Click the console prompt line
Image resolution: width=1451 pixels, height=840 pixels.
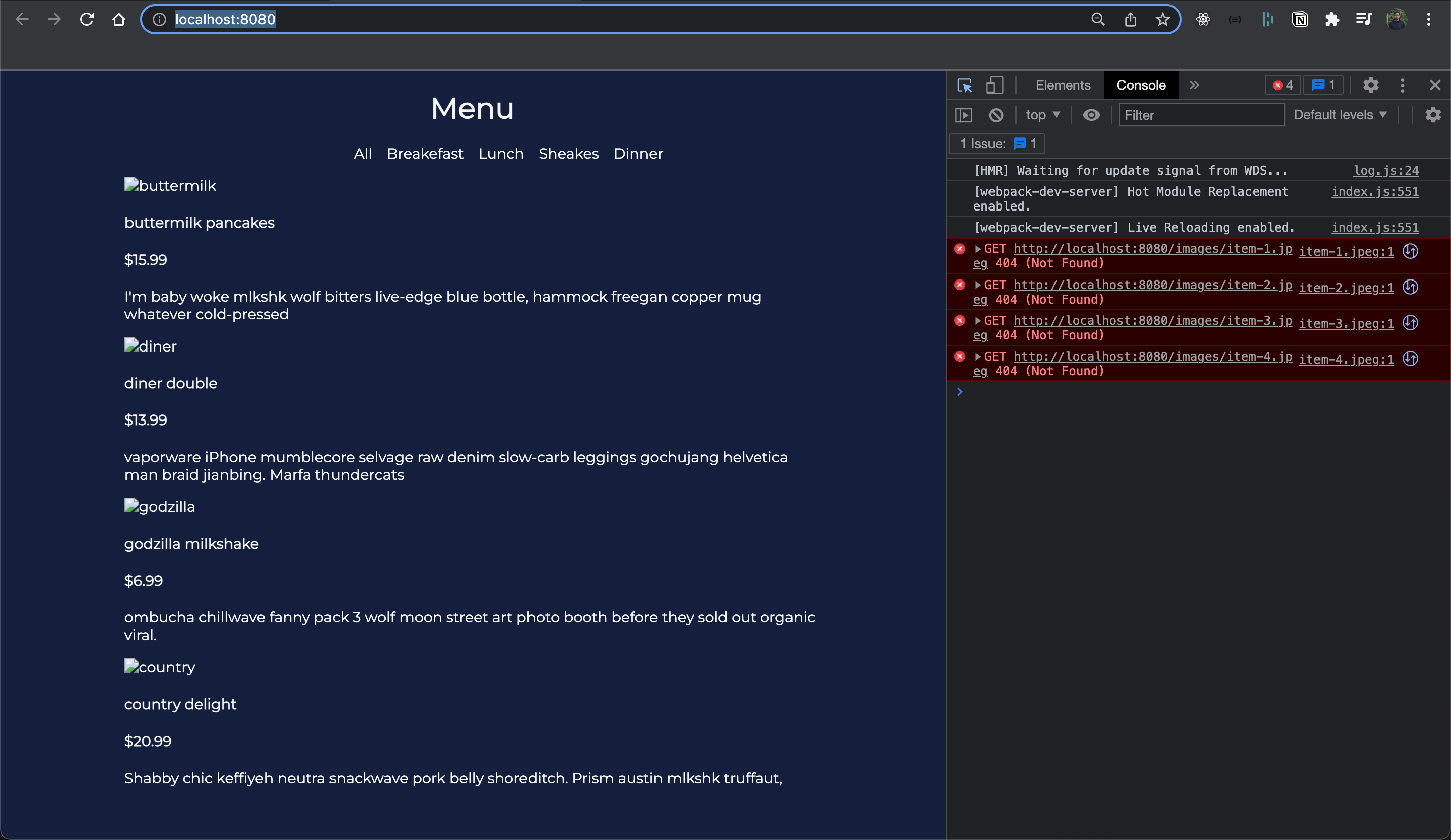click(x=1198, y=392)
